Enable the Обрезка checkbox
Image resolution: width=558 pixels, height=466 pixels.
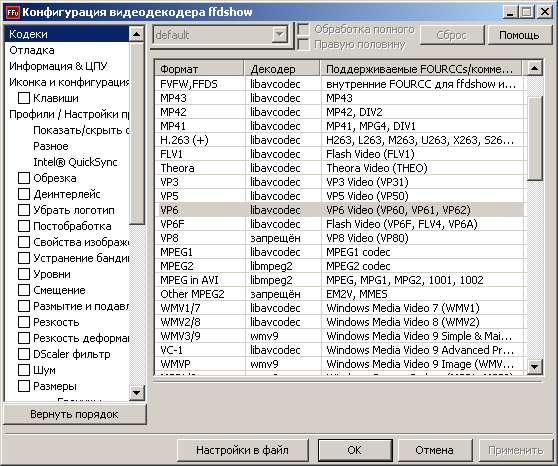tap(24, 178)
